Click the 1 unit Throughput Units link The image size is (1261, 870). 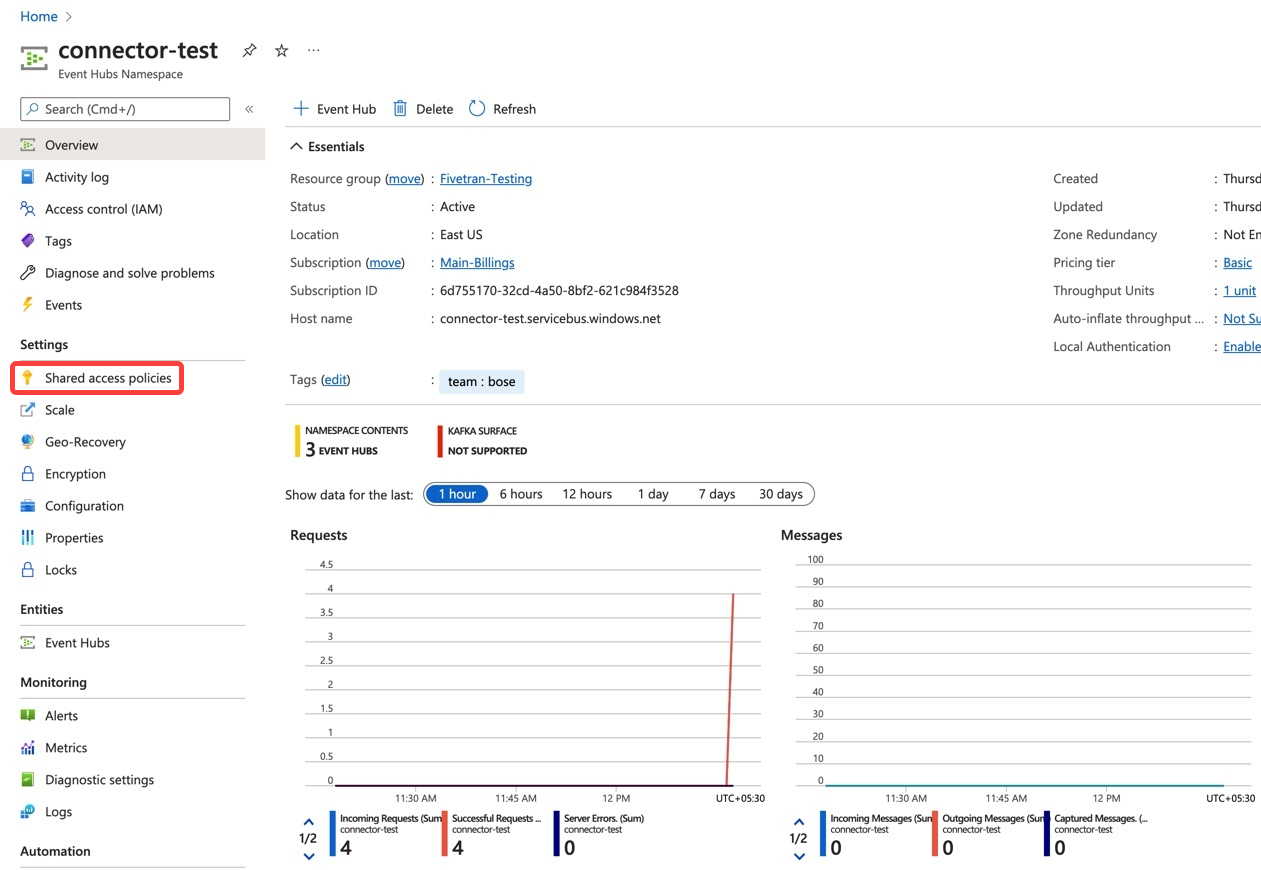(x=1239, y=291)
